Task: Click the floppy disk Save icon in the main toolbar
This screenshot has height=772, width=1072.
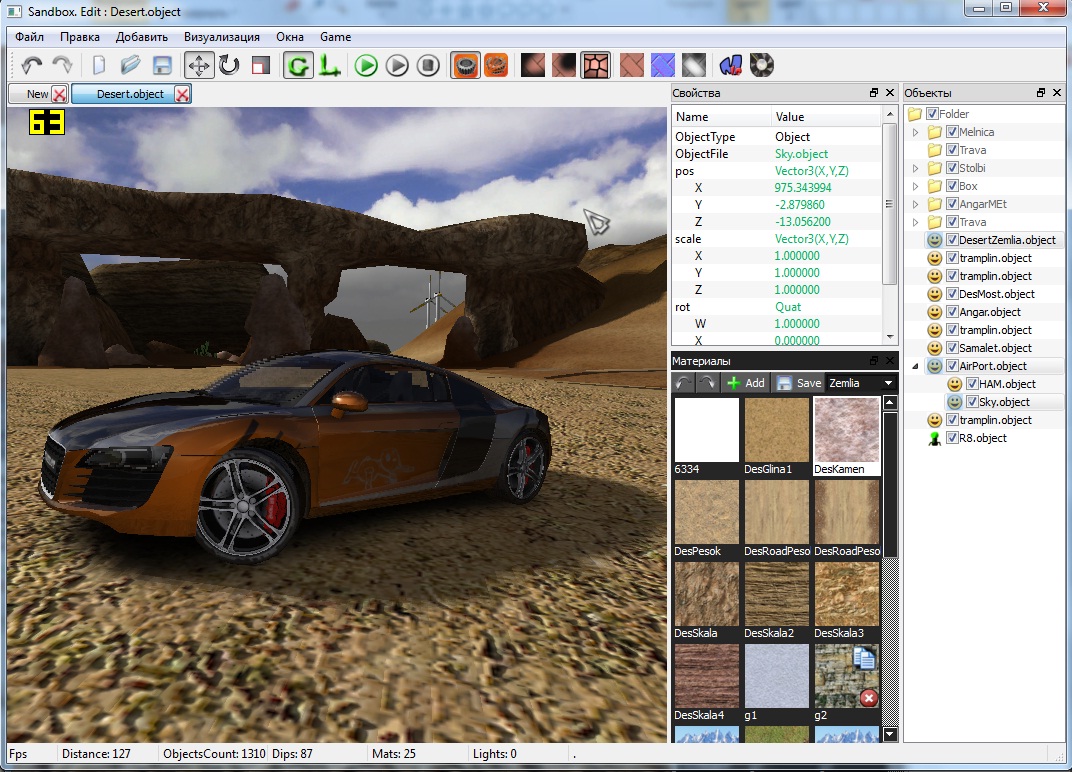Action: [x=161, y=66]
